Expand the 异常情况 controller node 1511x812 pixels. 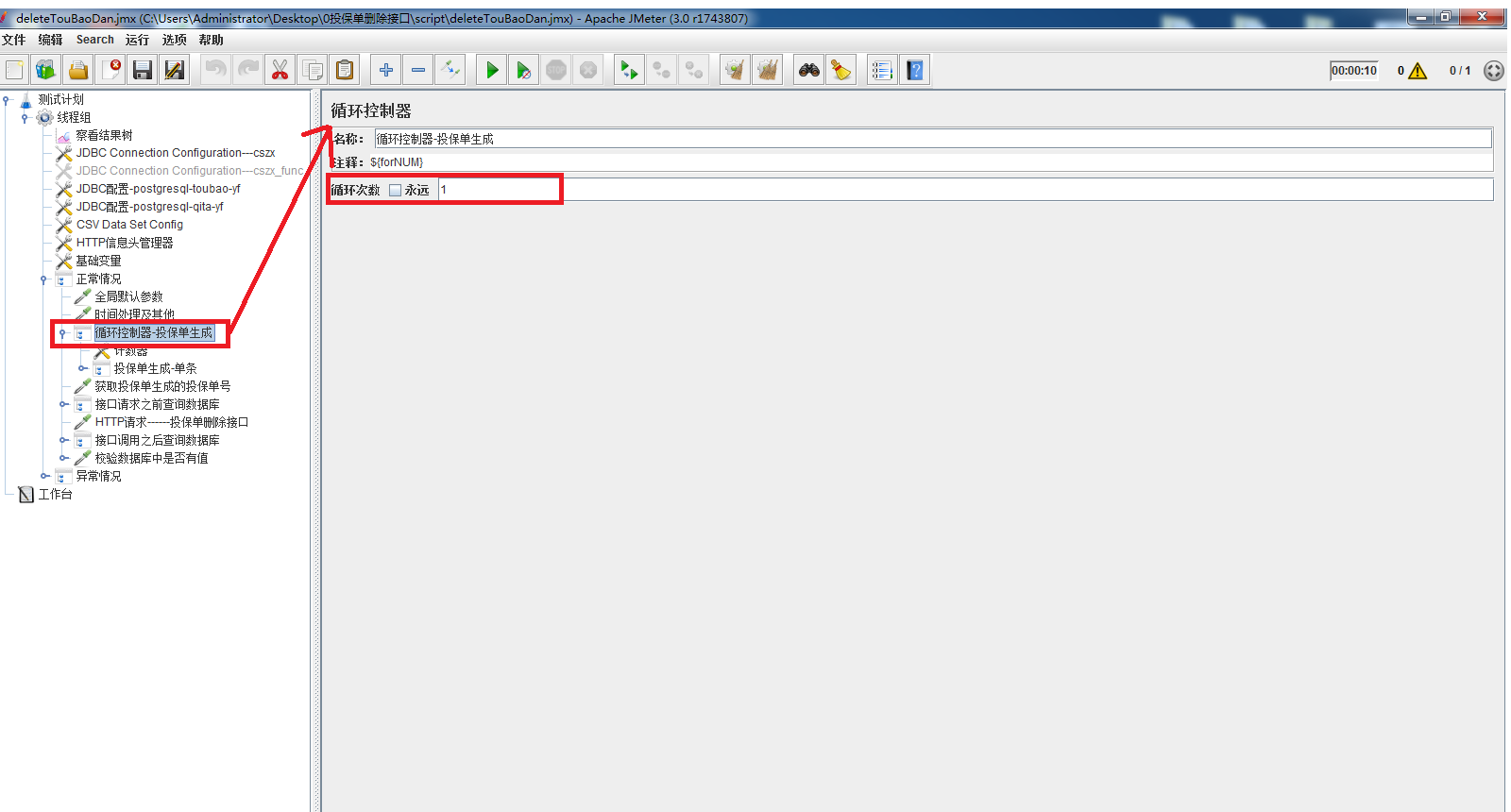pyautogui.click(x=44, y=477)
